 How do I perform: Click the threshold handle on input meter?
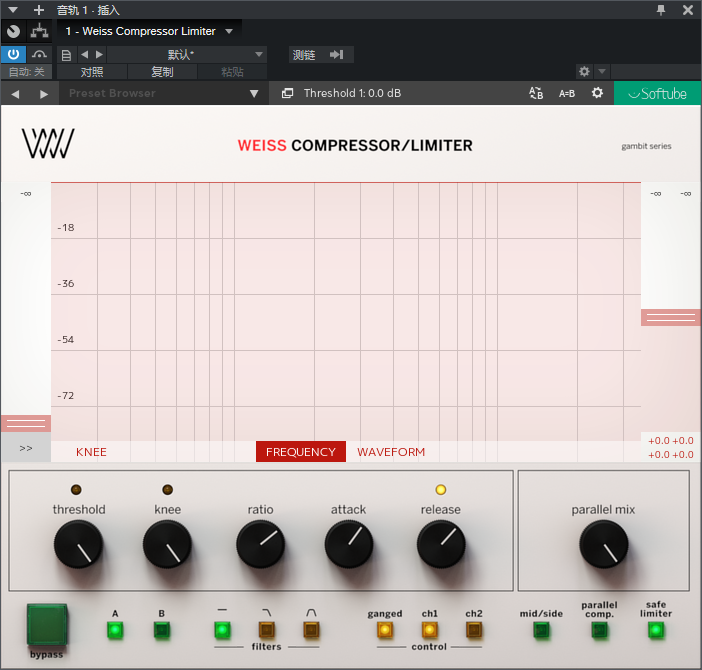click(x=26, y=423)
